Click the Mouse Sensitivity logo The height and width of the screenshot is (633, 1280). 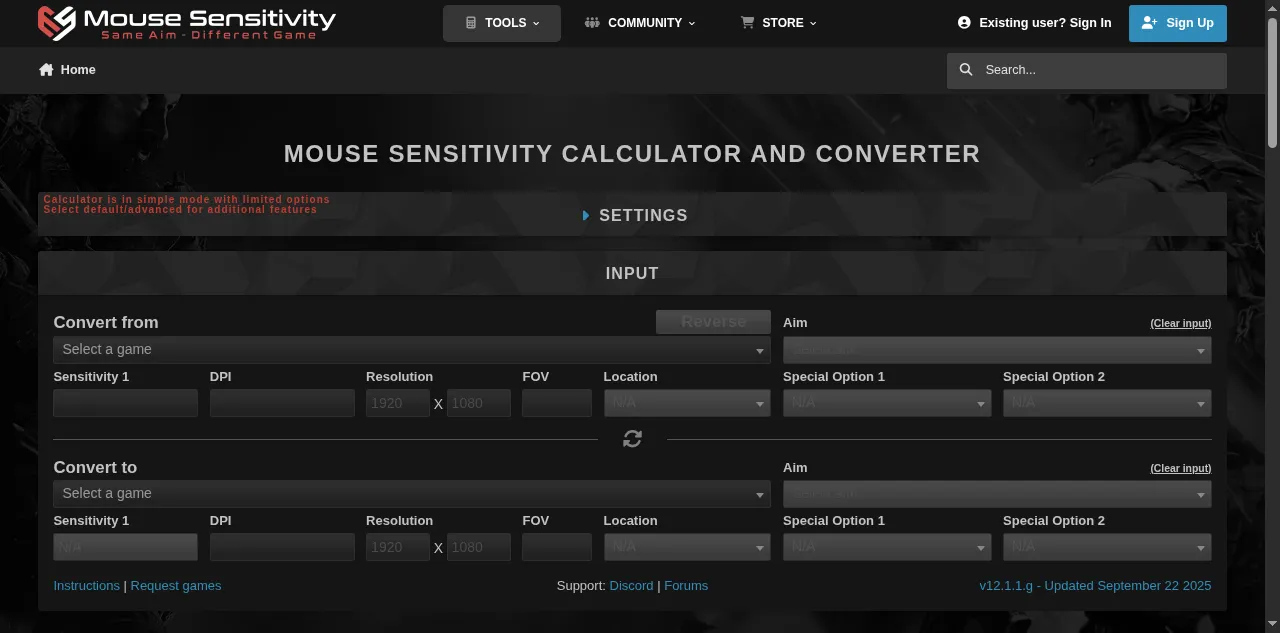click(x=186, y=23)
